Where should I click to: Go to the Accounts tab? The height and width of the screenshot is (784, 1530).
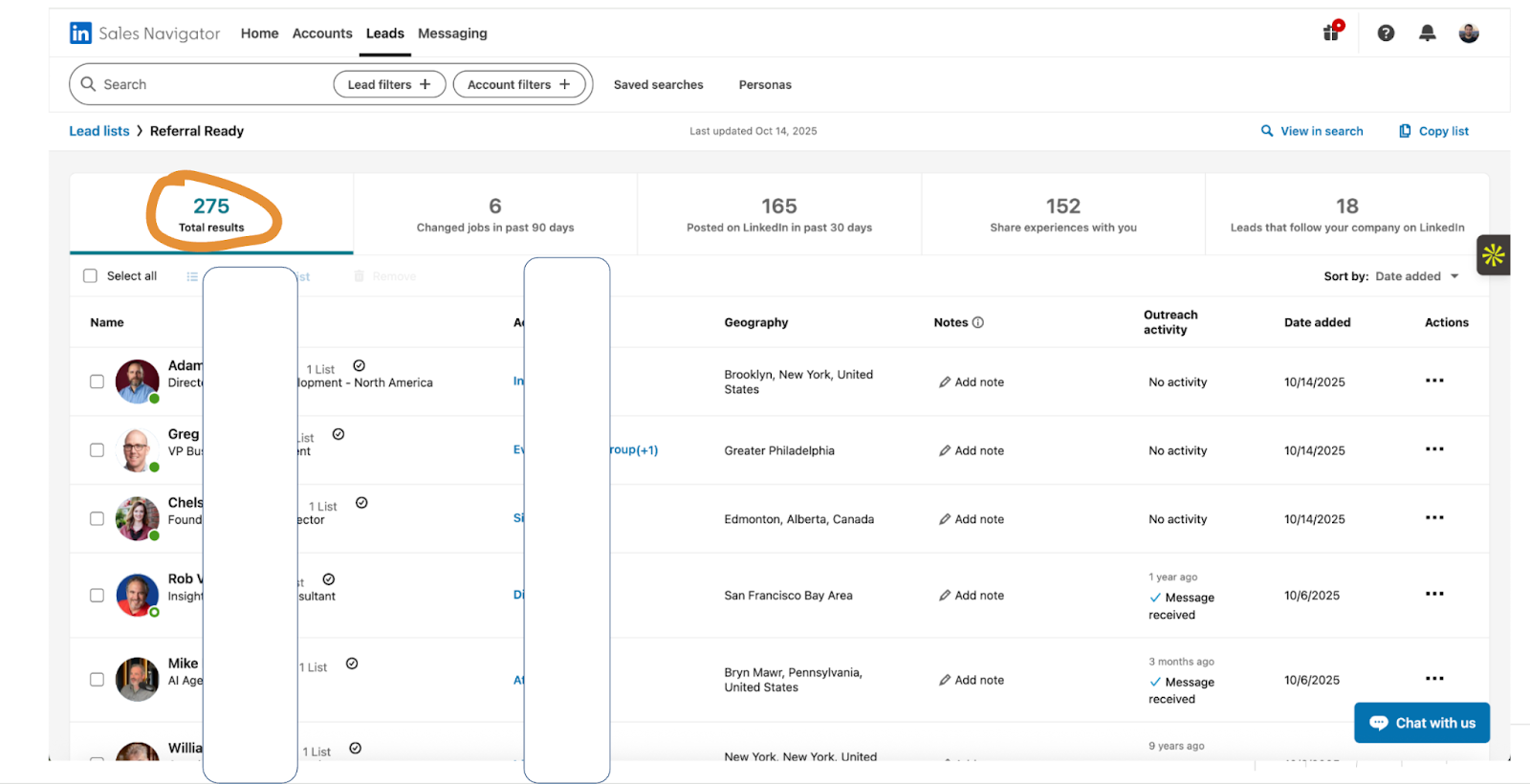[x=322, y=33]
